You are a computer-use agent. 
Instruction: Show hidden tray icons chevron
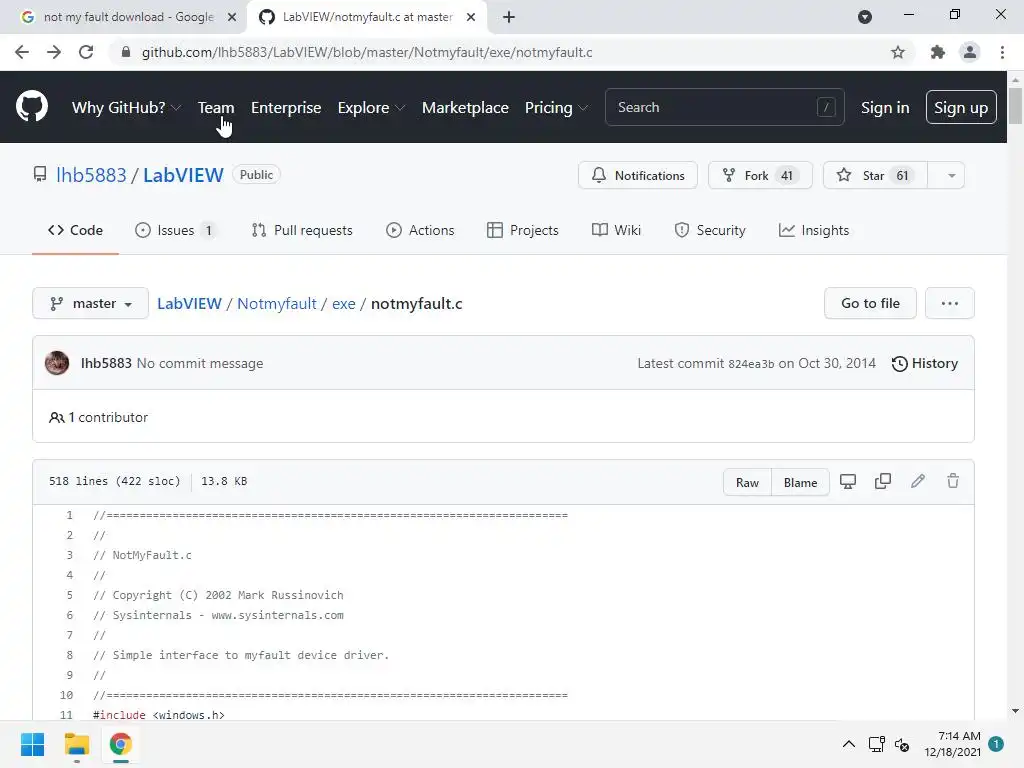click(848, 744)
